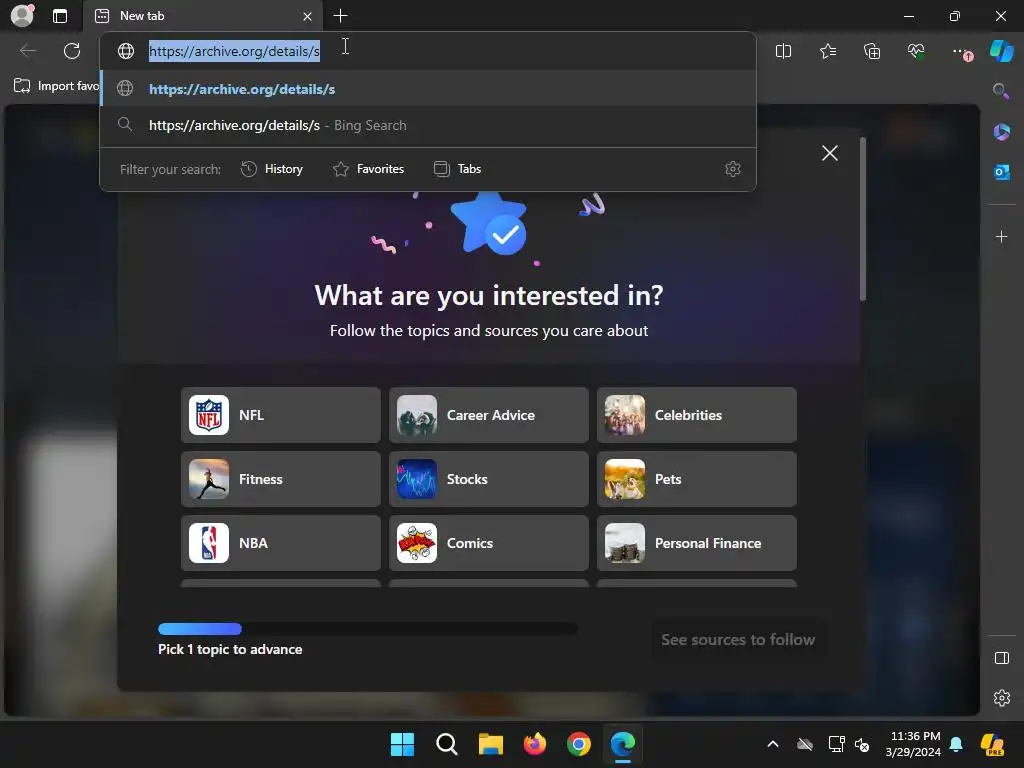Open the Favorites star list icon

click(x=827, y=51)
